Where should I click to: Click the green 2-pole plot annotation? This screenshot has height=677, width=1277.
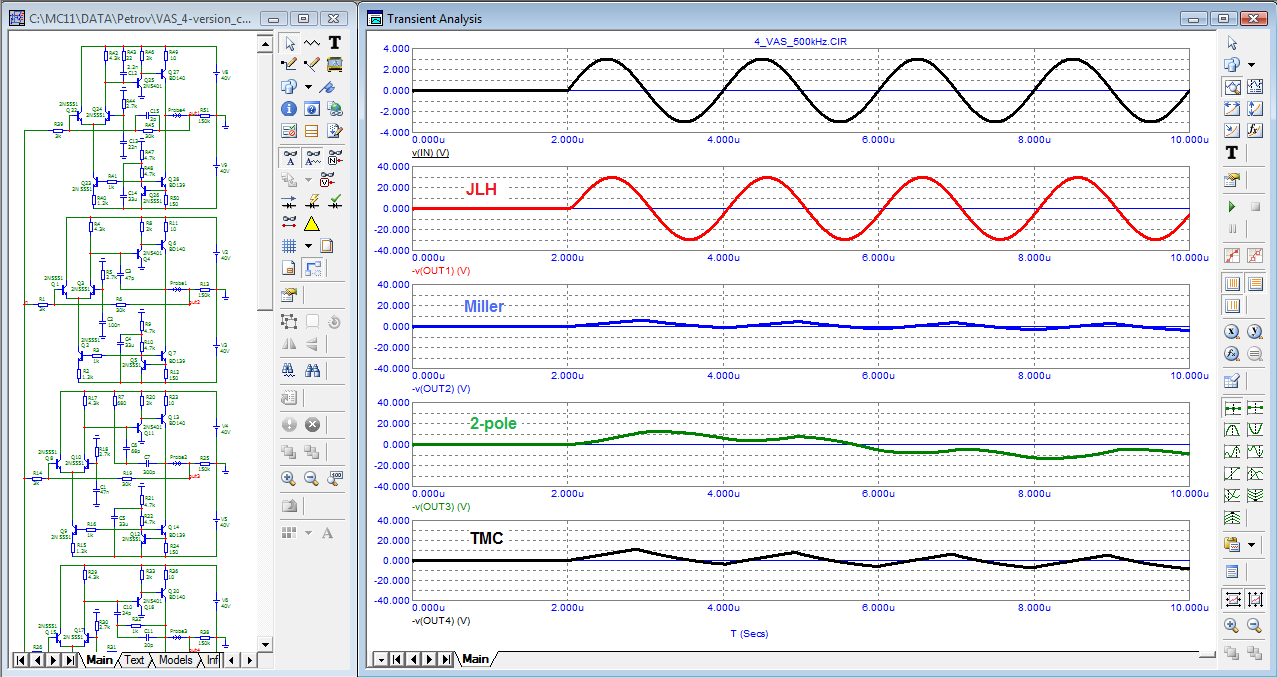pyautogui.click(x=495, y=424)
